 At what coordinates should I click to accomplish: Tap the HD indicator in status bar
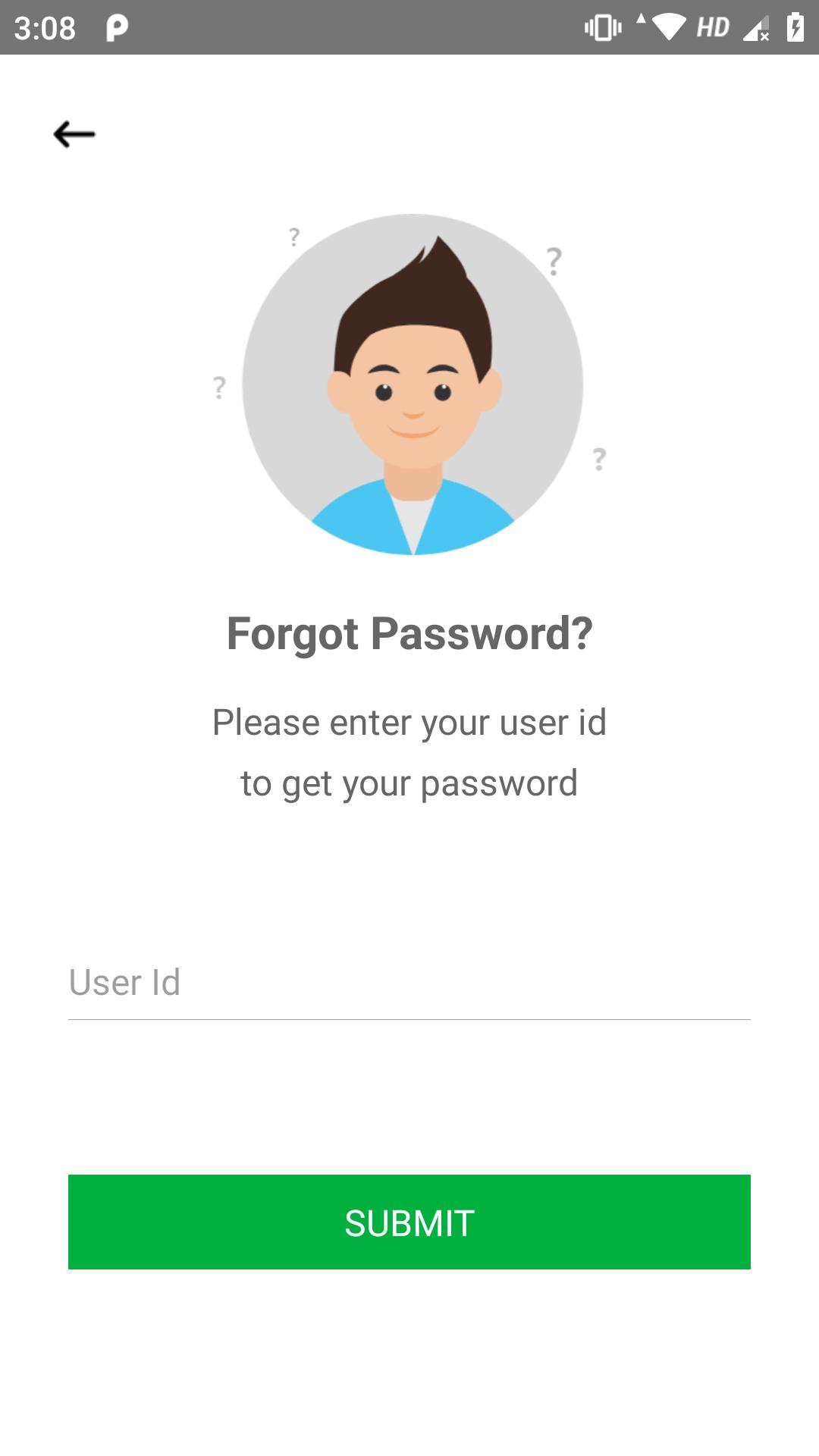pos(713,28)
